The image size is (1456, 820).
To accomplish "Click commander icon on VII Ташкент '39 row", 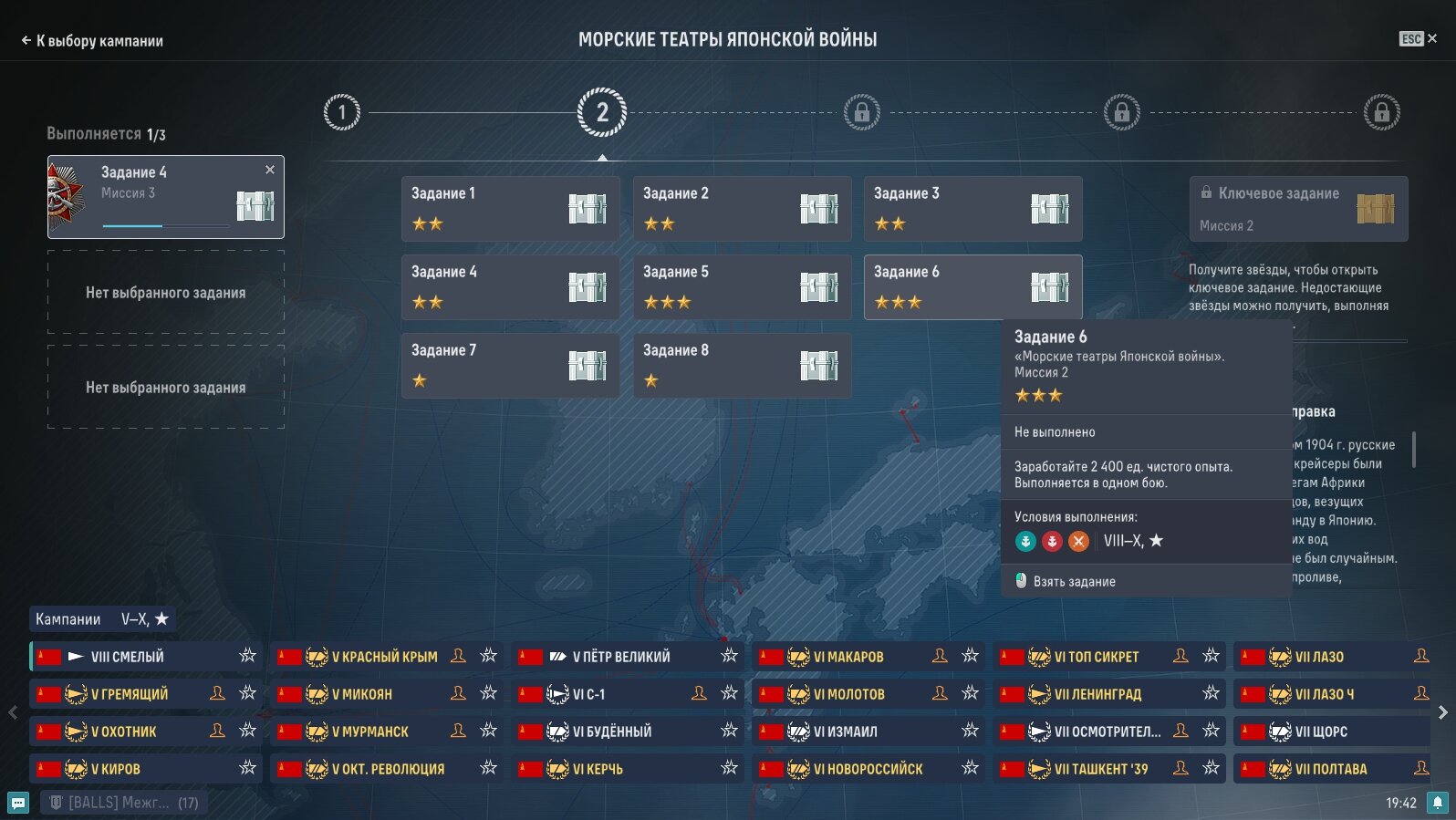I will point(1180,768).
